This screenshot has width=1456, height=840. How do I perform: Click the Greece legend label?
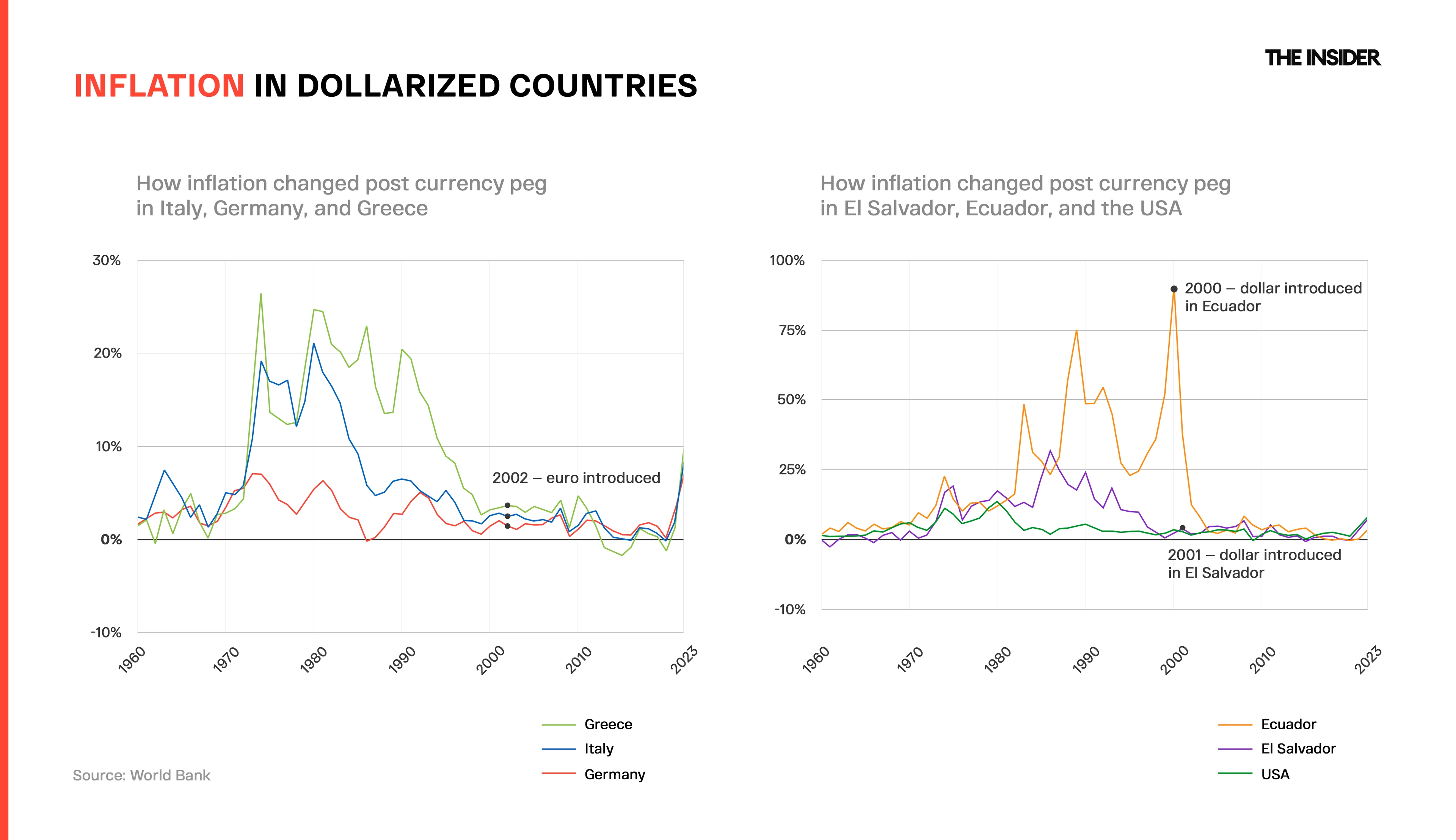pyautogui.click(x=608, y=725)
